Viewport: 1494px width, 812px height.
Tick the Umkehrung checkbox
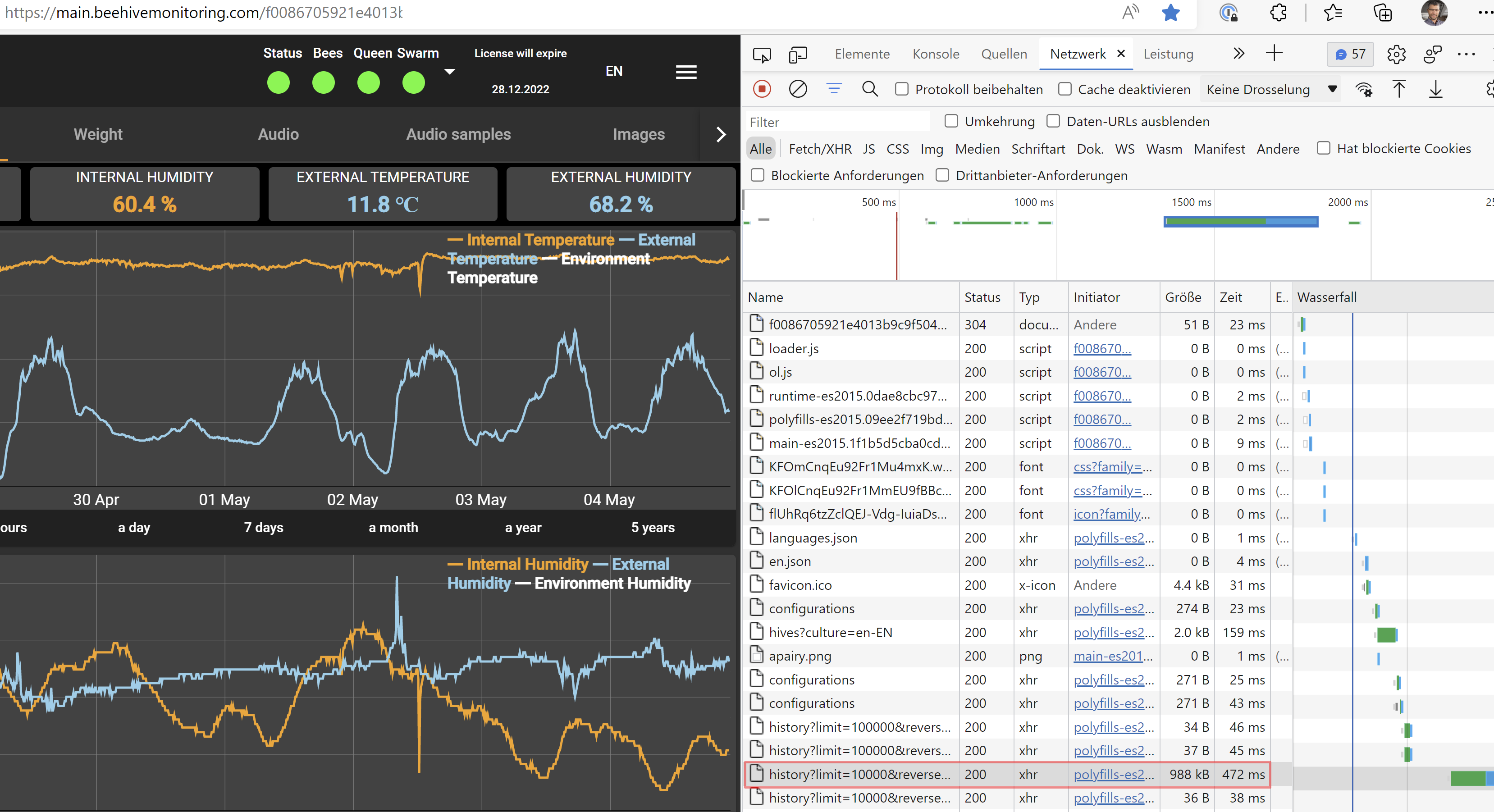tap(951, 121)
